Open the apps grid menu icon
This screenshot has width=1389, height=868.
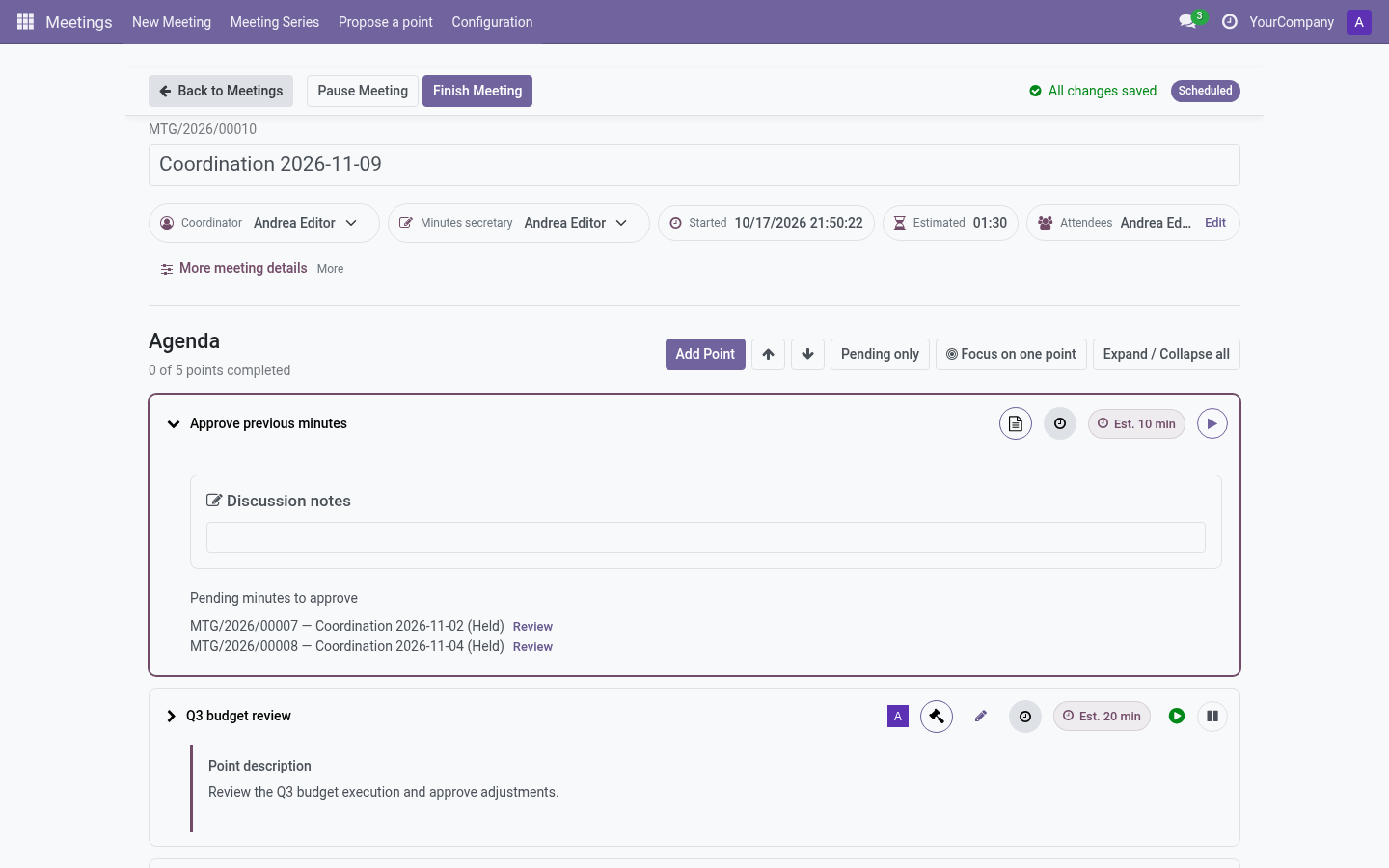pos(26,21)
